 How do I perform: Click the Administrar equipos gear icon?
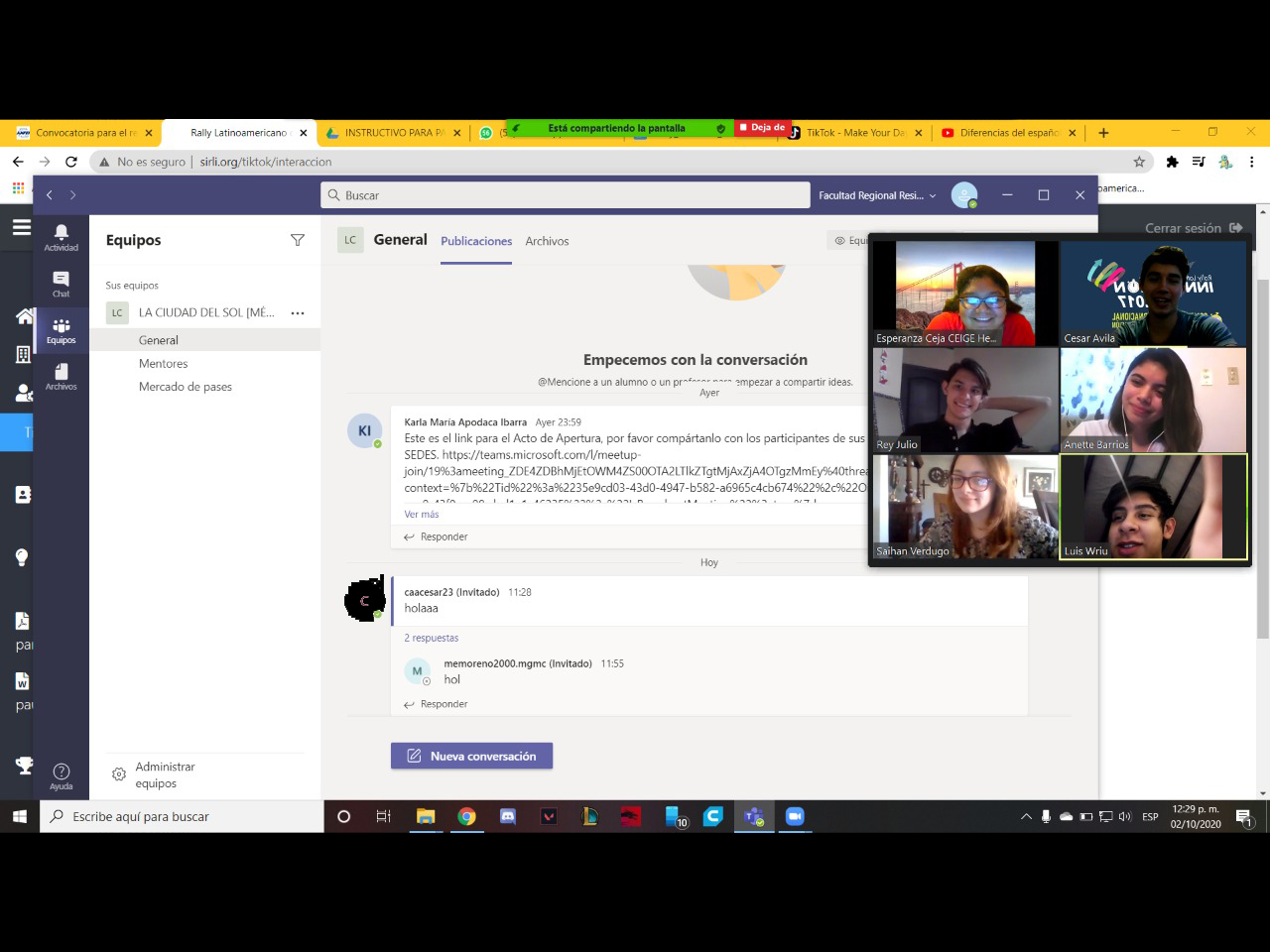(119, 774)
